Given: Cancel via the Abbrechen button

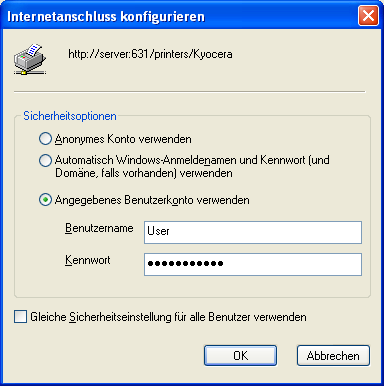Looking at the screenshot, I should [x=333, y=356].
